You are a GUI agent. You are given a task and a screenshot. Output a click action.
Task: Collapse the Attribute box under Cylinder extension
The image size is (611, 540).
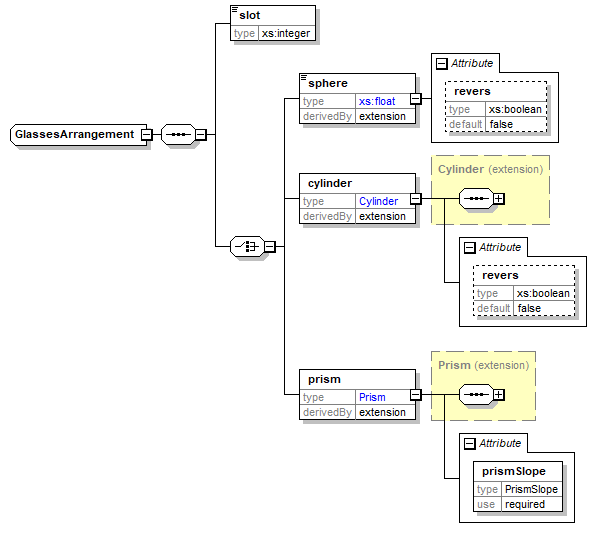pos(469,247)
